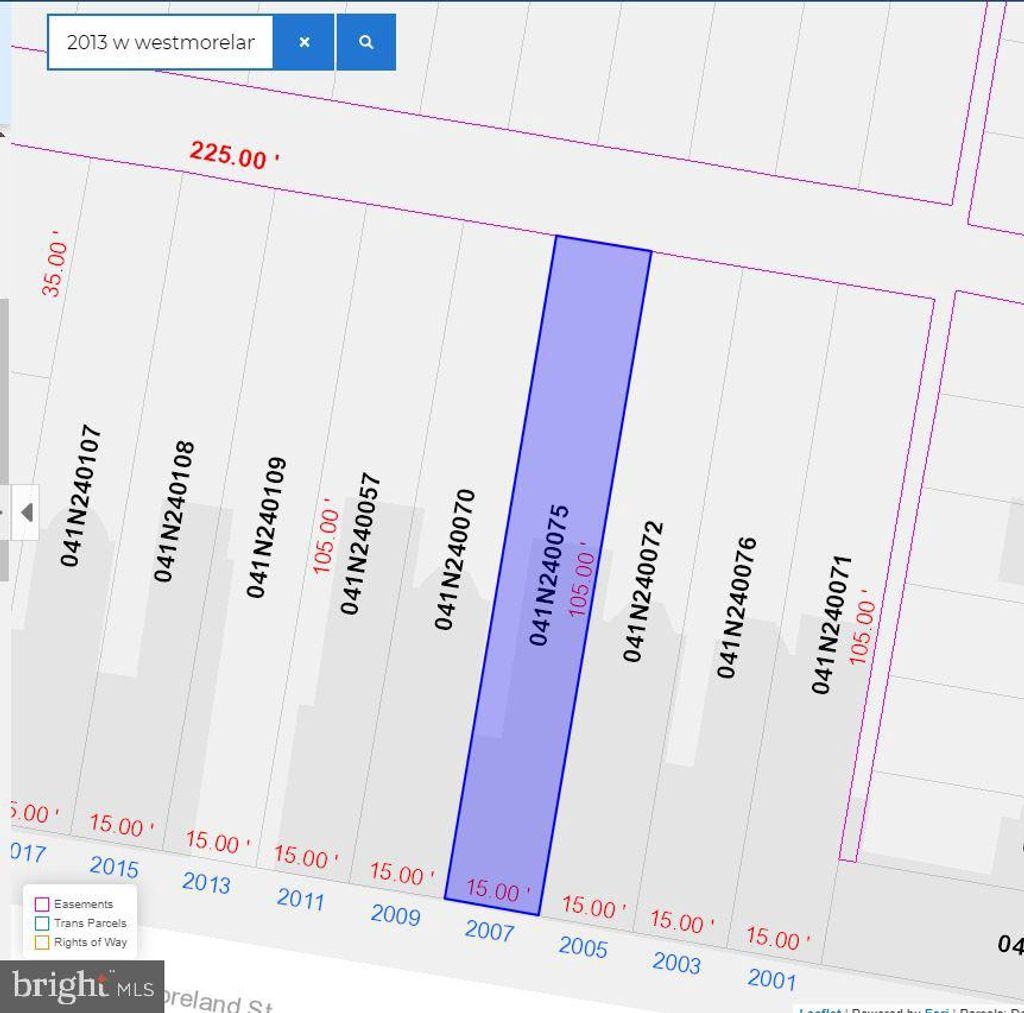
Task: Choose parcel 041N240109 on the map
Action: point(267,527)
